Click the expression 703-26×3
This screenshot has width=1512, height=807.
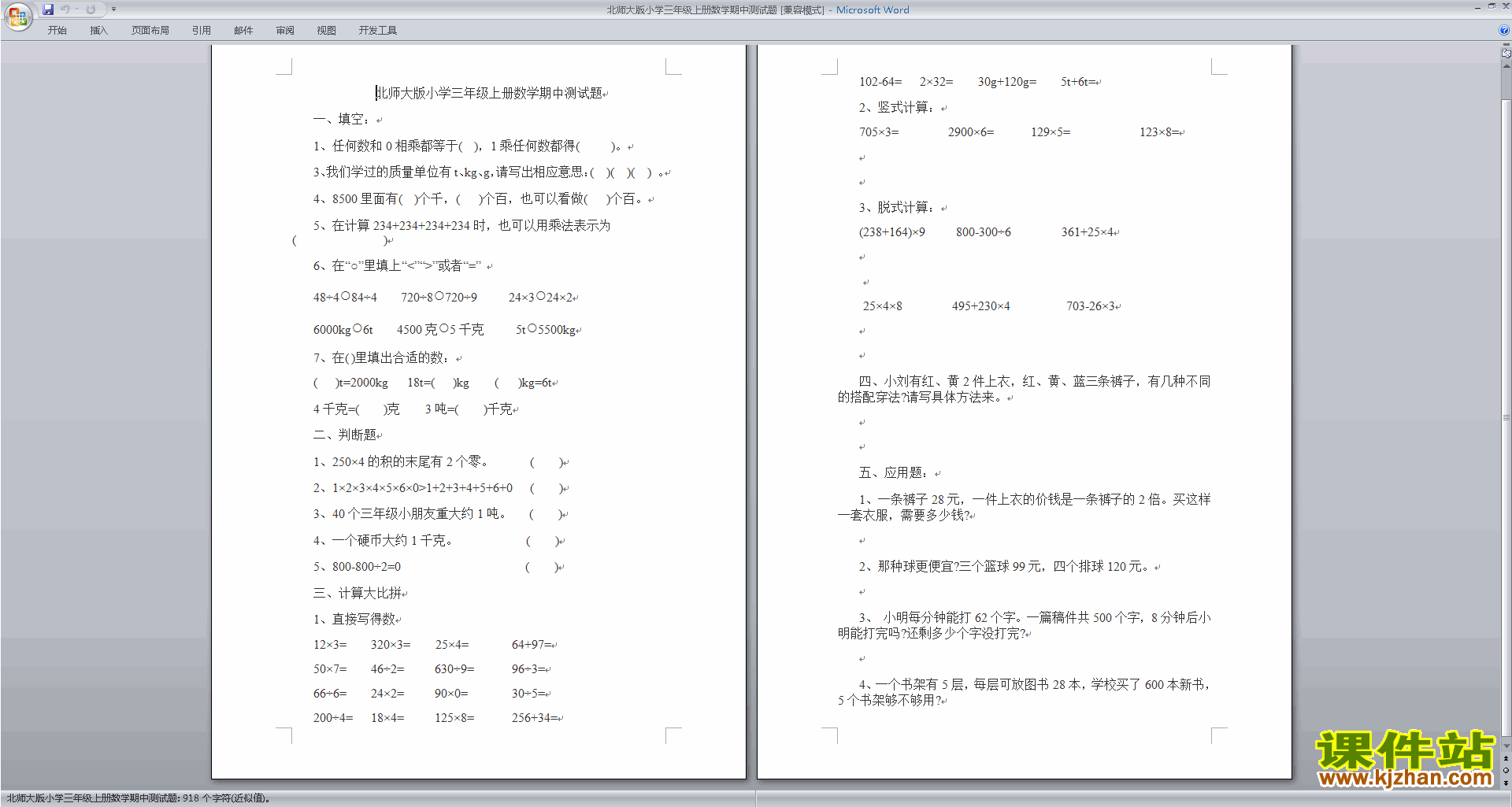pyautogui.click(x=1091, y=305)
